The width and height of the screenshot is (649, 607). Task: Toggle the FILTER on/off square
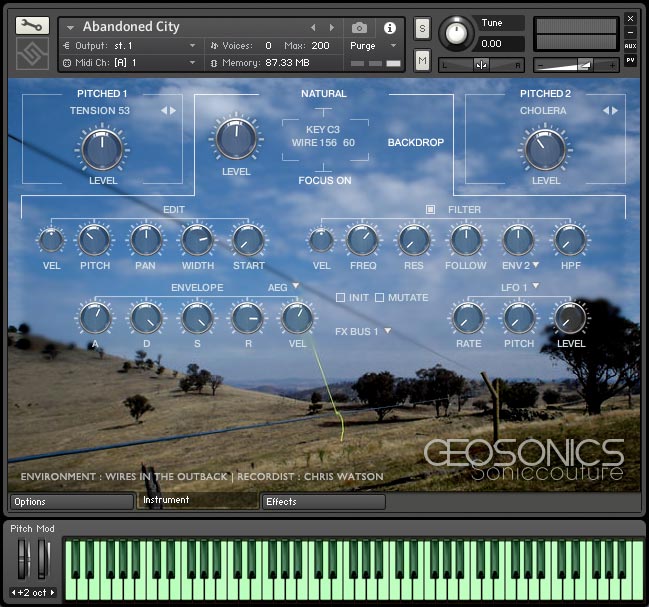[x=430, y=209]
